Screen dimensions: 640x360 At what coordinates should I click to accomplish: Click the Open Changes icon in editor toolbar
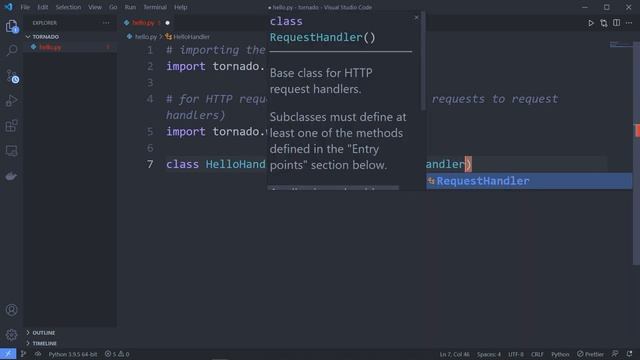[604, 23]
